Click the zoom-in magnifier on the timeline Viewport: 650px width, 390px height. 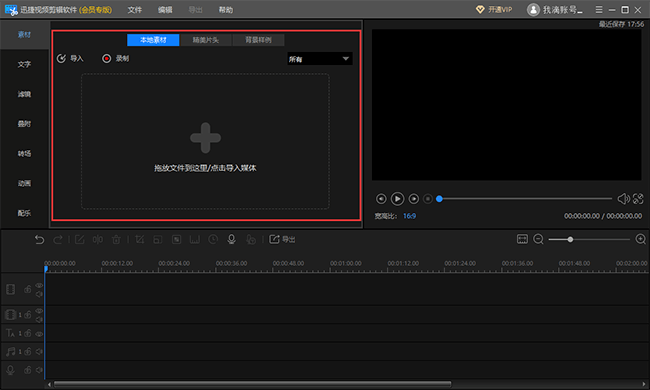click(x=640, y=239)
